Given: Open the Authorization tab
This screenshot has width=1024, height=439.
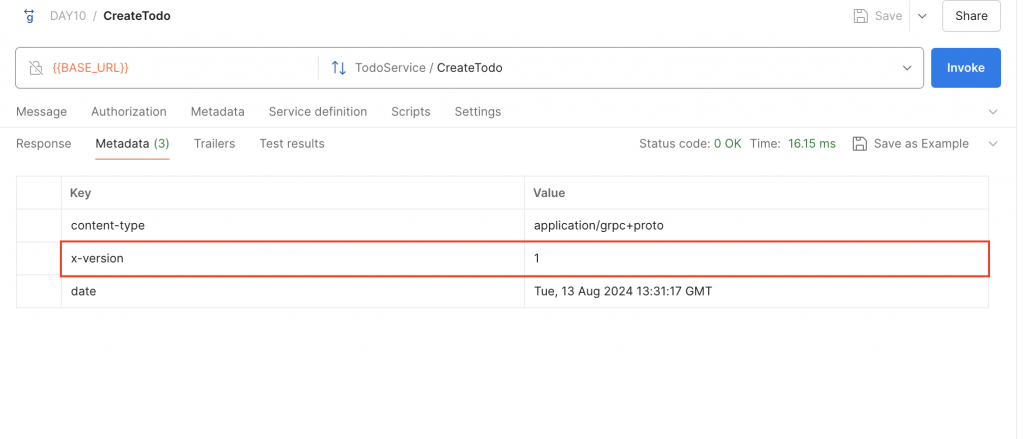Looking at the screenshot, I should pos(129,112).
